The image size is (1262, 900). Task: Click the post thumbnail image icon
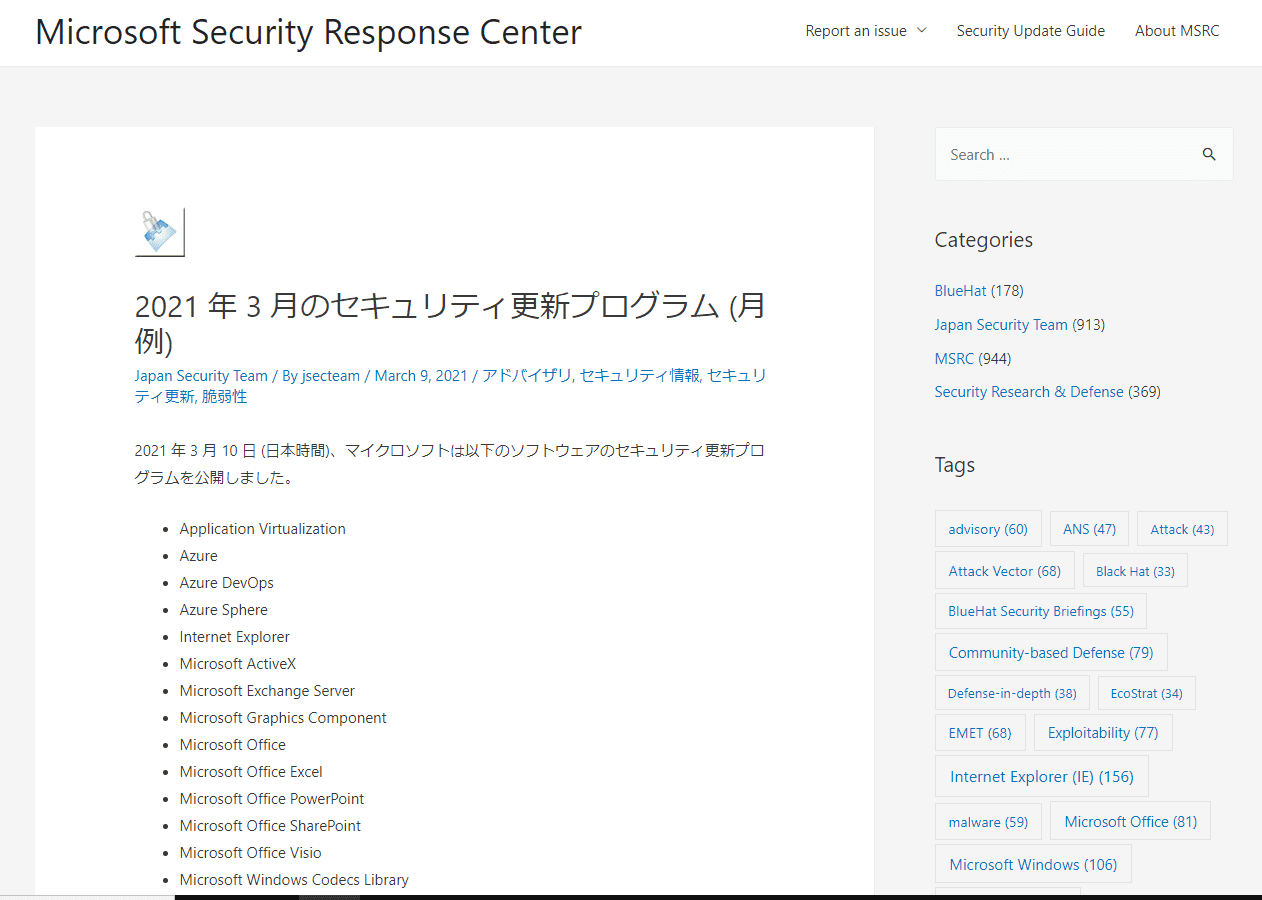pyautogui.click(x=160, y=232)
